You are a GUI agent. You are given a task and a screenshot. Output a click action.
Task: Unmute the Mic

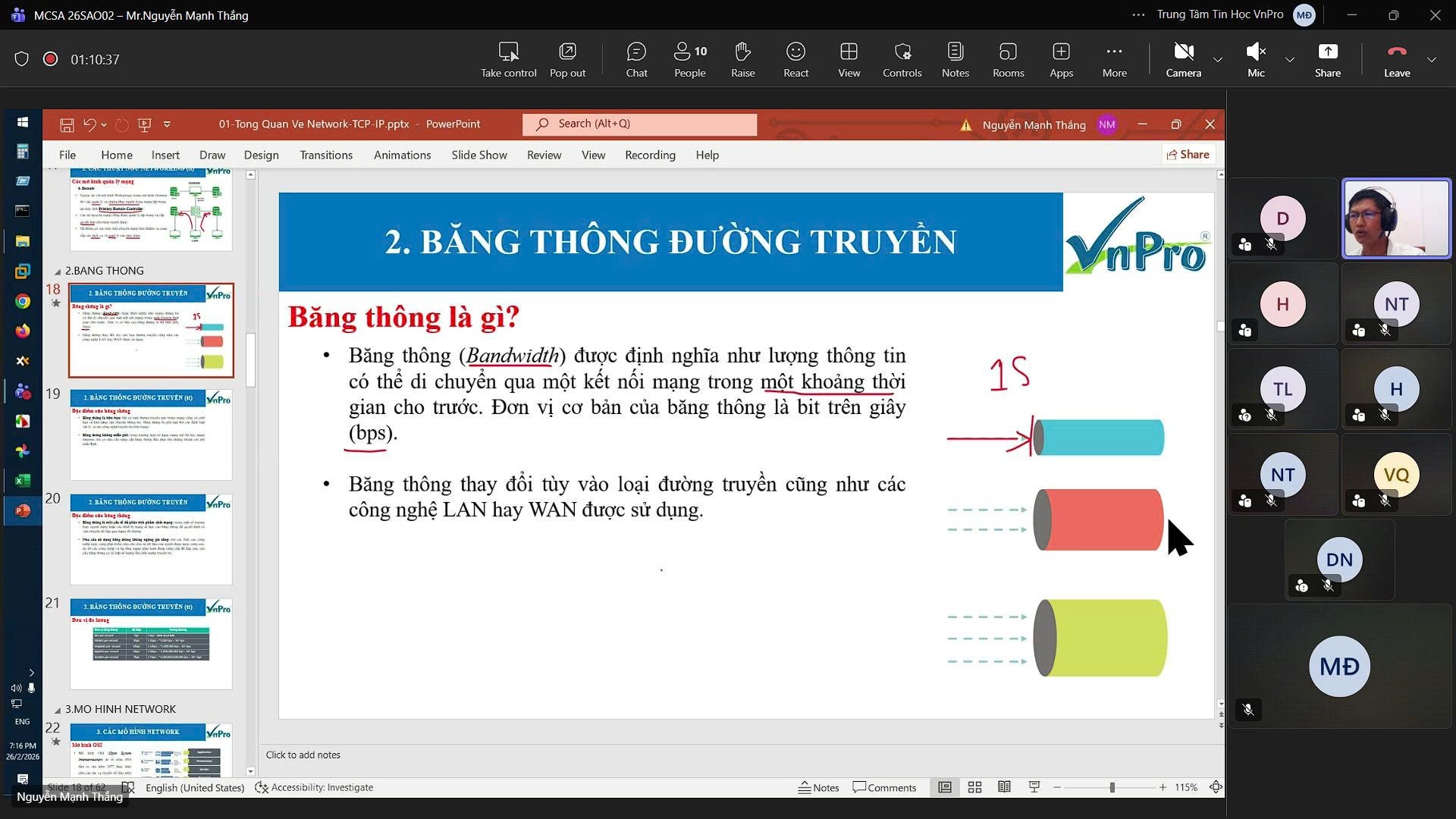(x=1256, y=59)
